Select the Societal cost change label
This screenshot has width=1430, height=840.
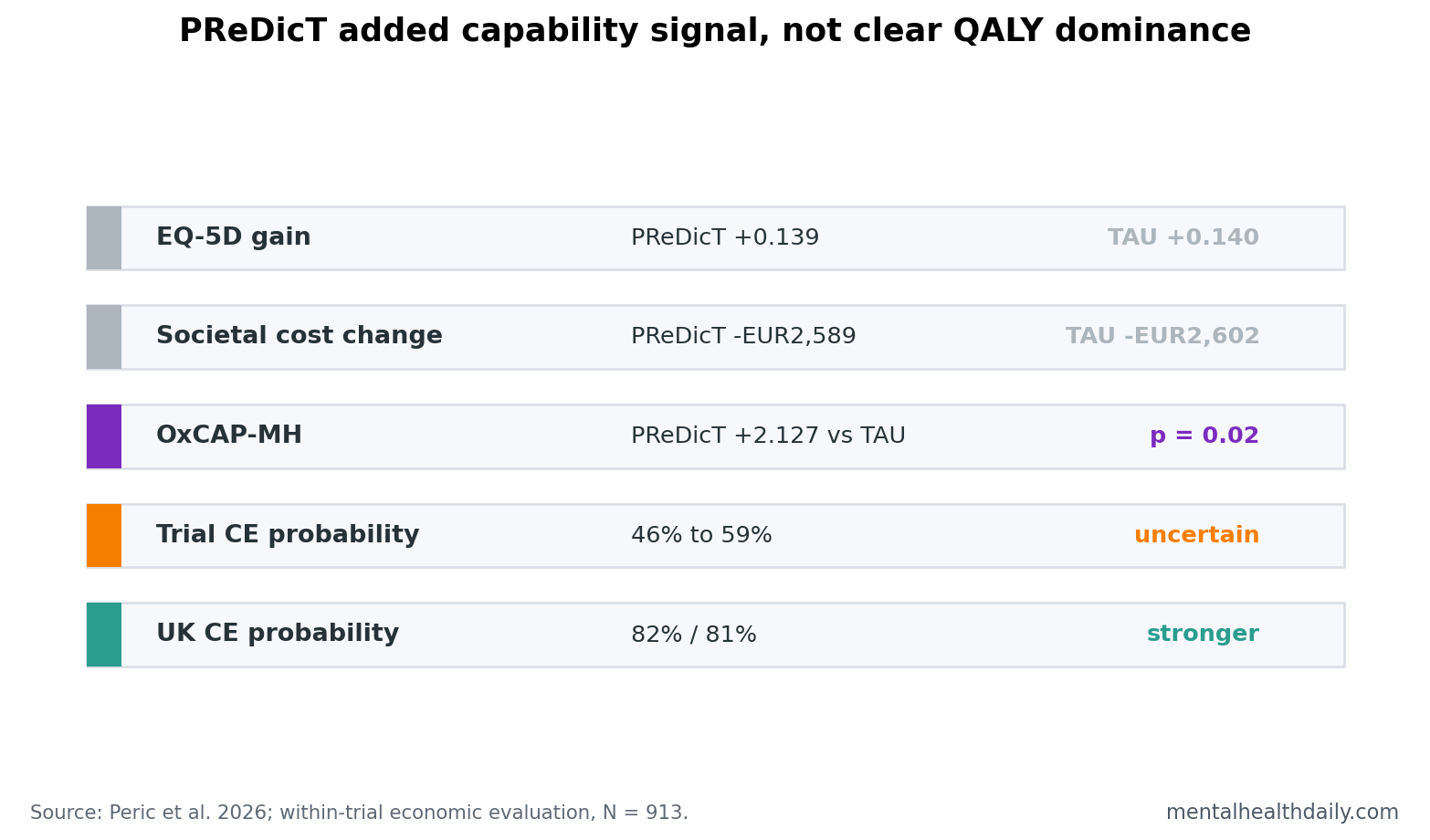coord(299,336)
